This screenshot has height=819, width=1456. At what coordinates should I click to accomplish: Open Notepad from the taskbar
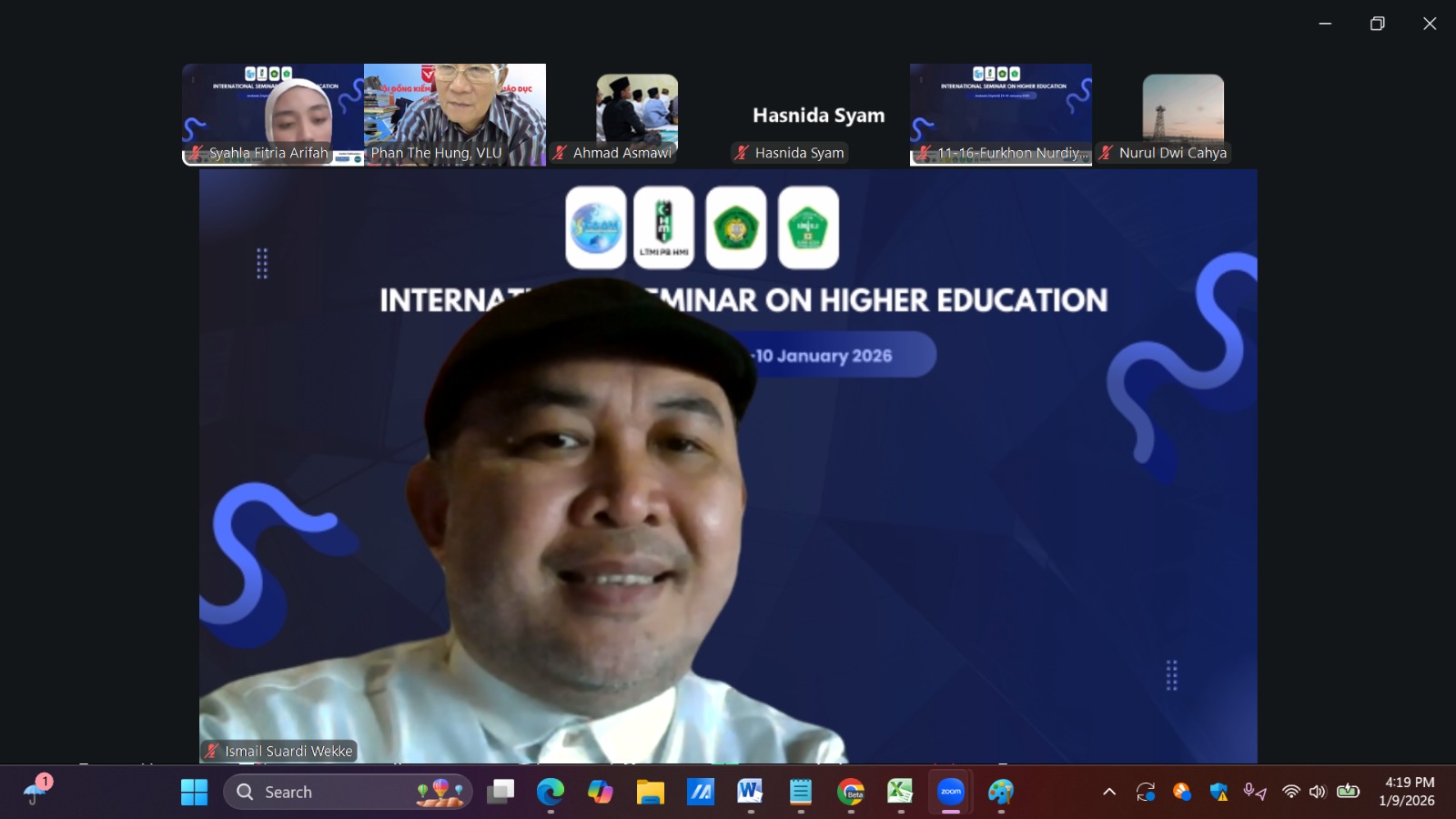pyautogui.click(x=800, y=792)
